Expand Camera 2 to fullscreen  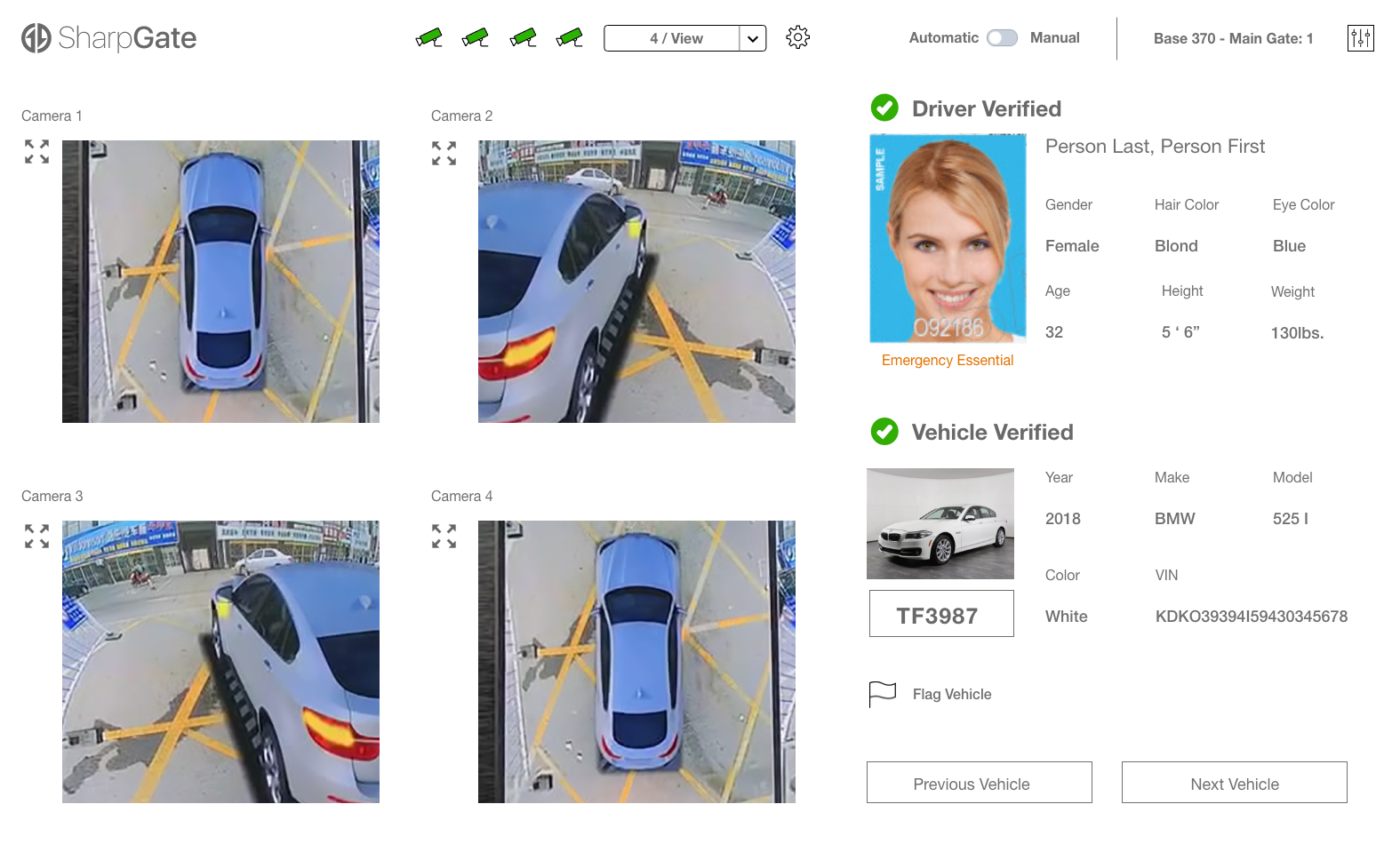tap(444, 153)
